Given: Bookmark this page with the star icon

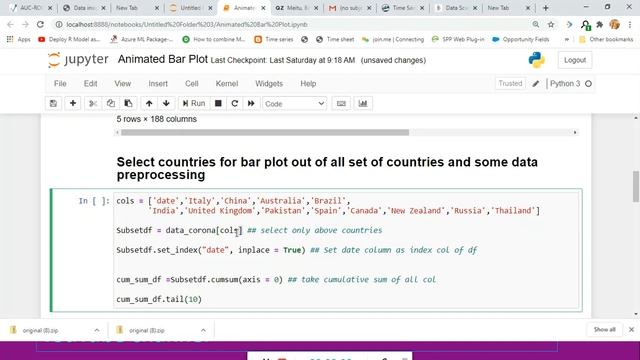Looking at the screenshot, I should point(551,25).
